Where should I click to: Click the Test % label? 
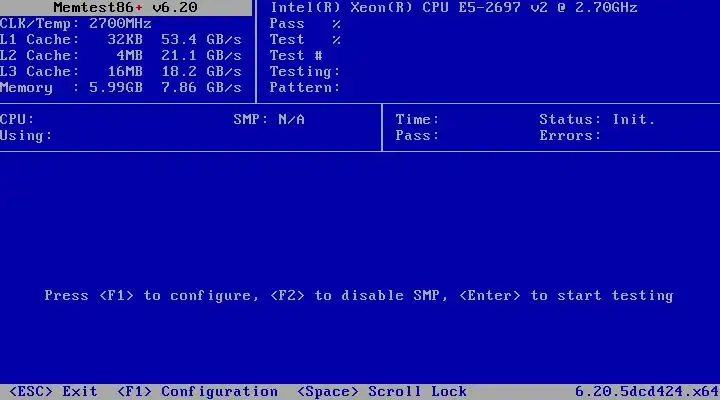tap(305, 39)
